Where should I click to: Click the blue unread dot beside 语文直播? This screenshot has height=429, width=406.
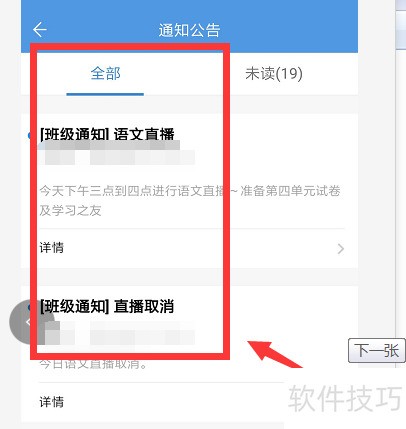point(30,135)
